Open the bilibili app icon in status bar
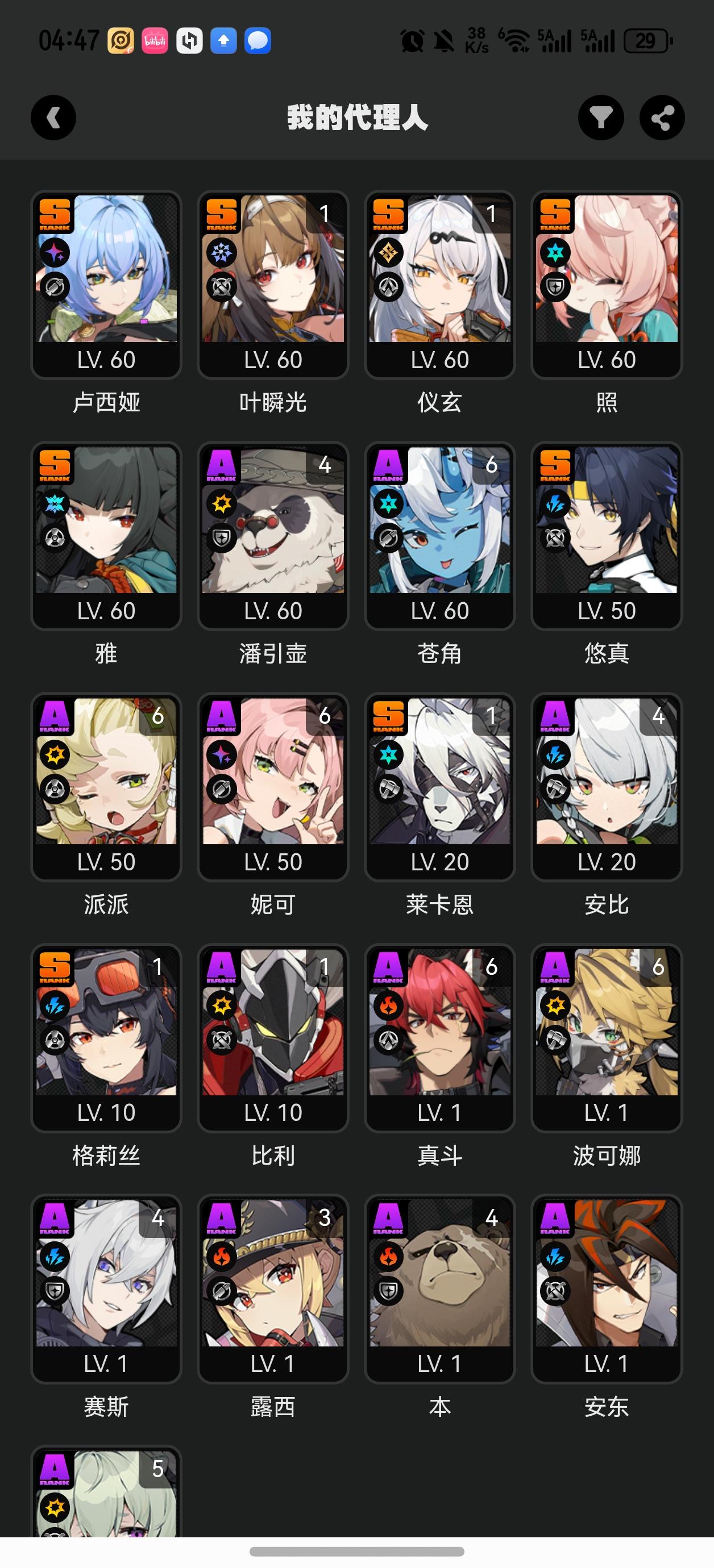This screenshot has width=714, height=1568. (155, 41)
